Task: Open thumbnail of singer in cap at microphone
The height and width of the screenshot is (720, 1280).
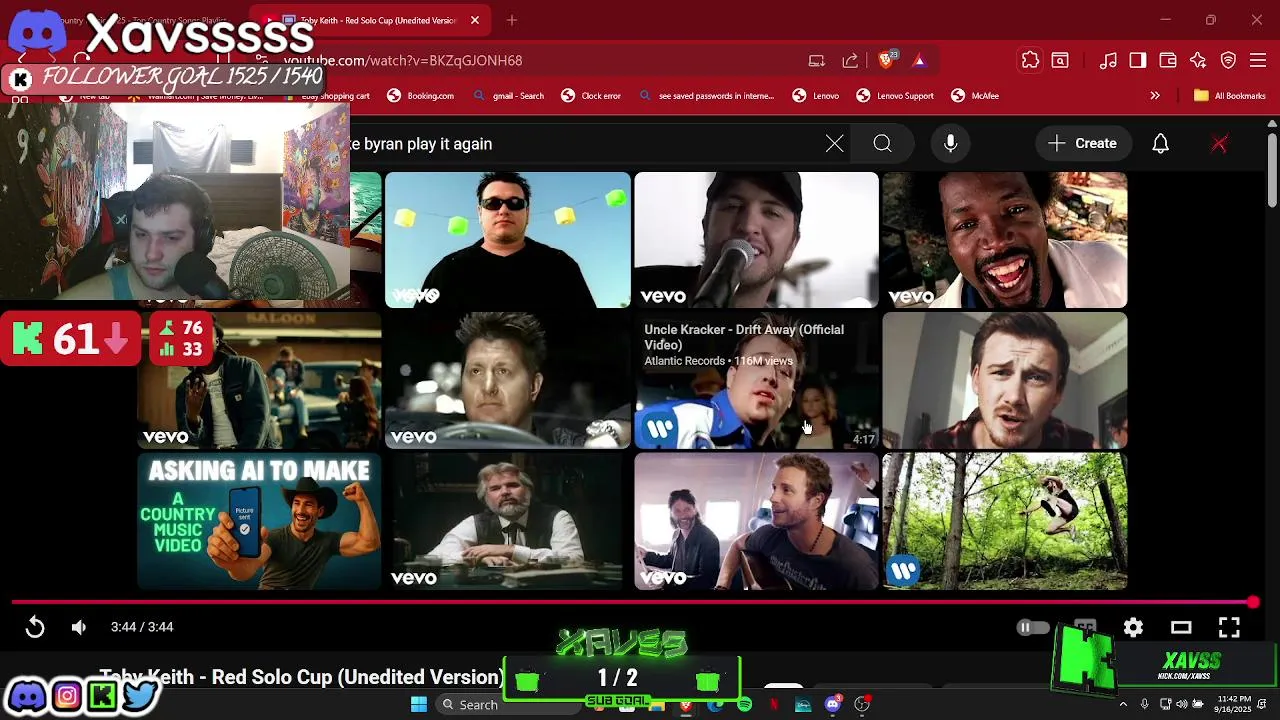Action: click(x=757, y=240)
